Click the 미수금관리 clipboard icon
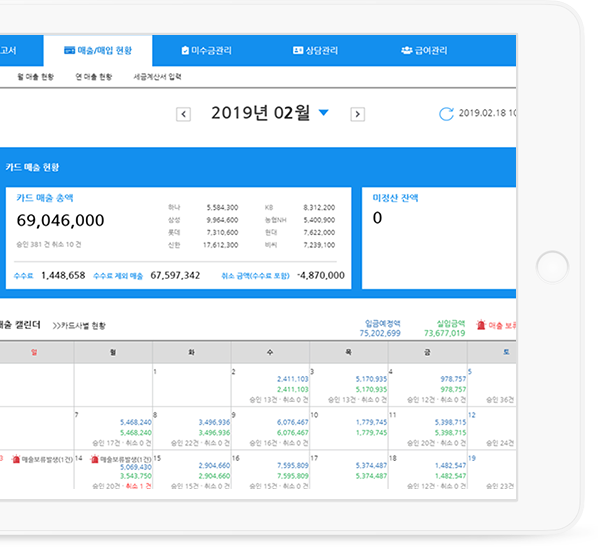598x558 pixels. click(x=185, y=50)
